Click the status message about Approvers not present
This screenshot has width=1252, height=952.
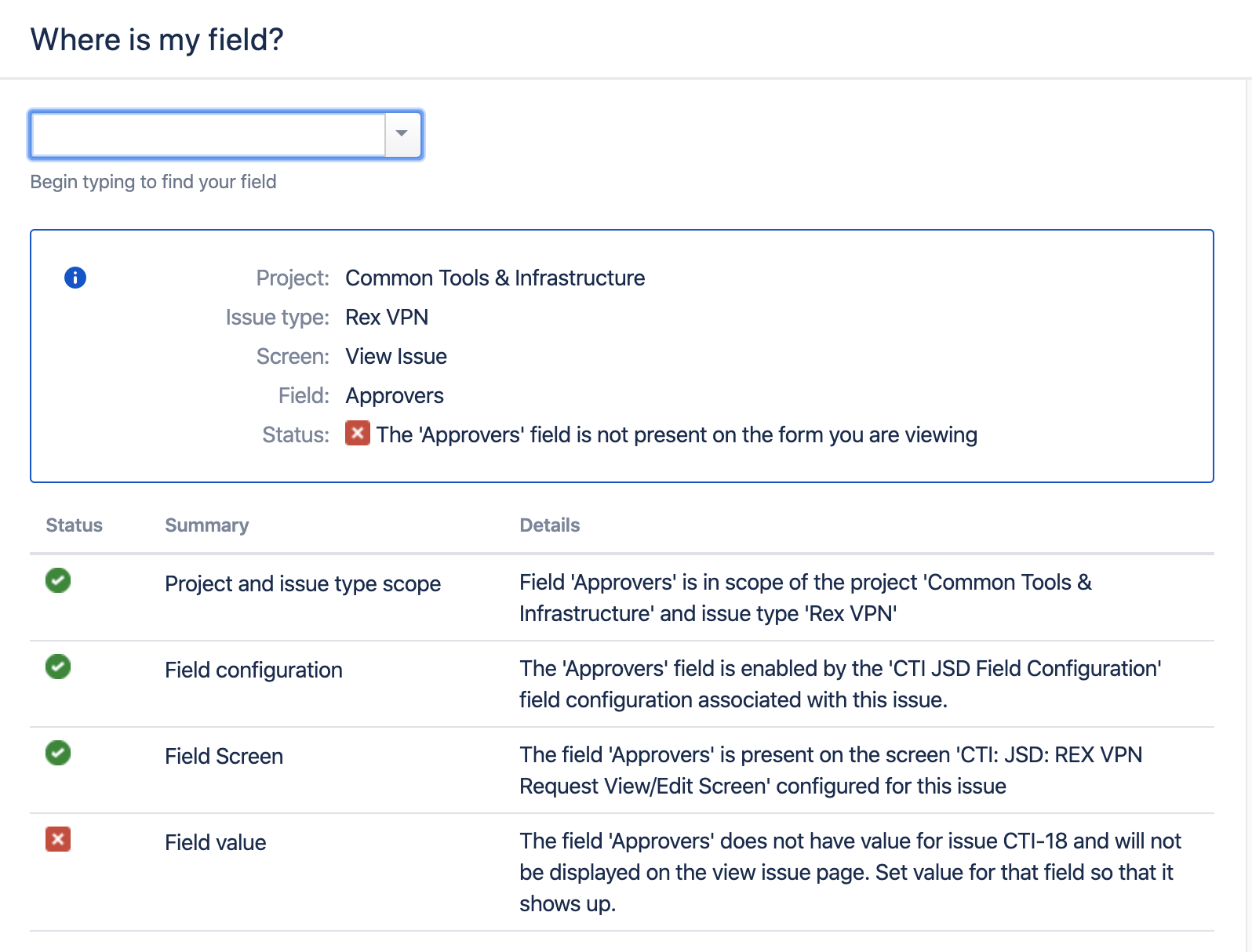click(676, 435)
